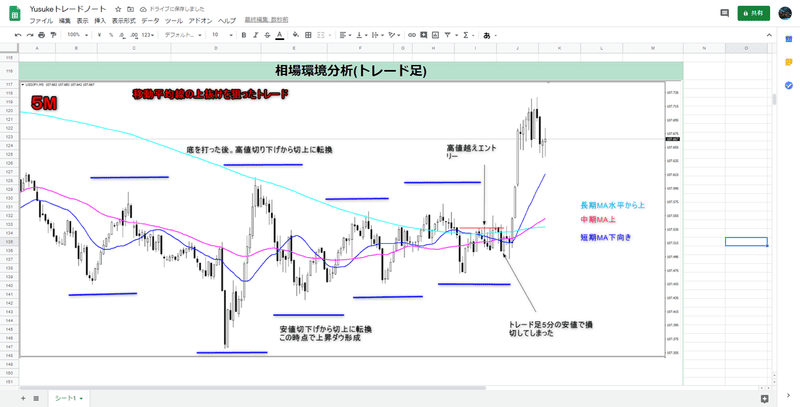Open the 123 number format dropdown
This screenshot has height=407, width=800.
click(148, 35)
